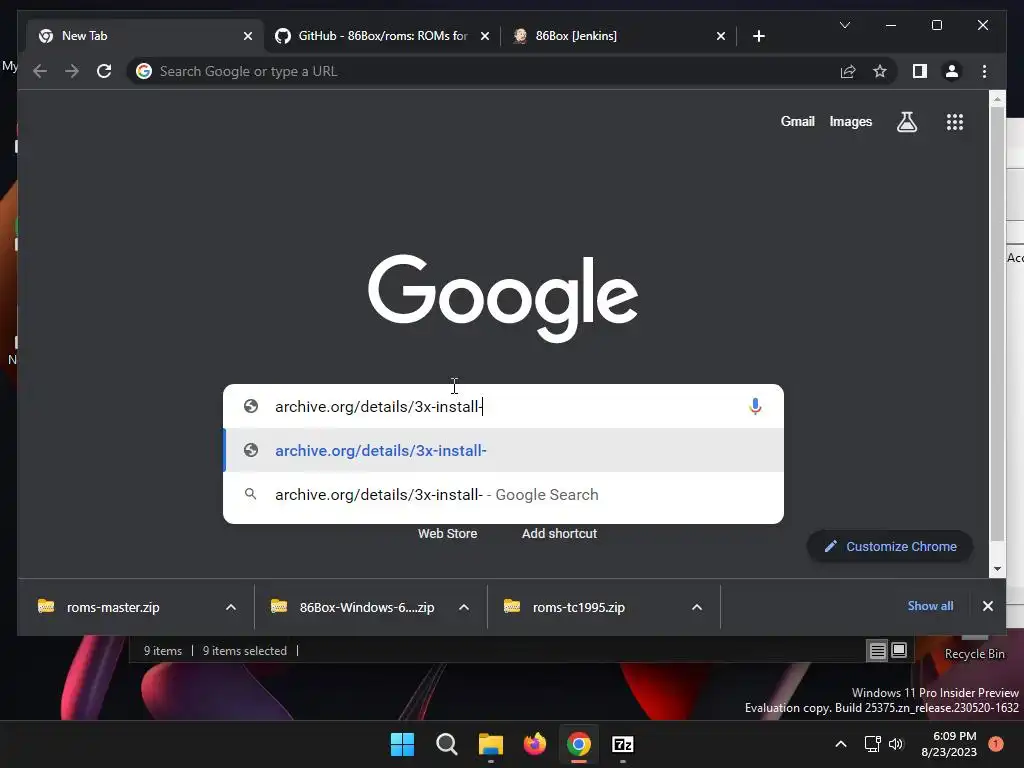Open taskbar Search
Viewport: 1024px width, 768px height.
pos(447,744)
